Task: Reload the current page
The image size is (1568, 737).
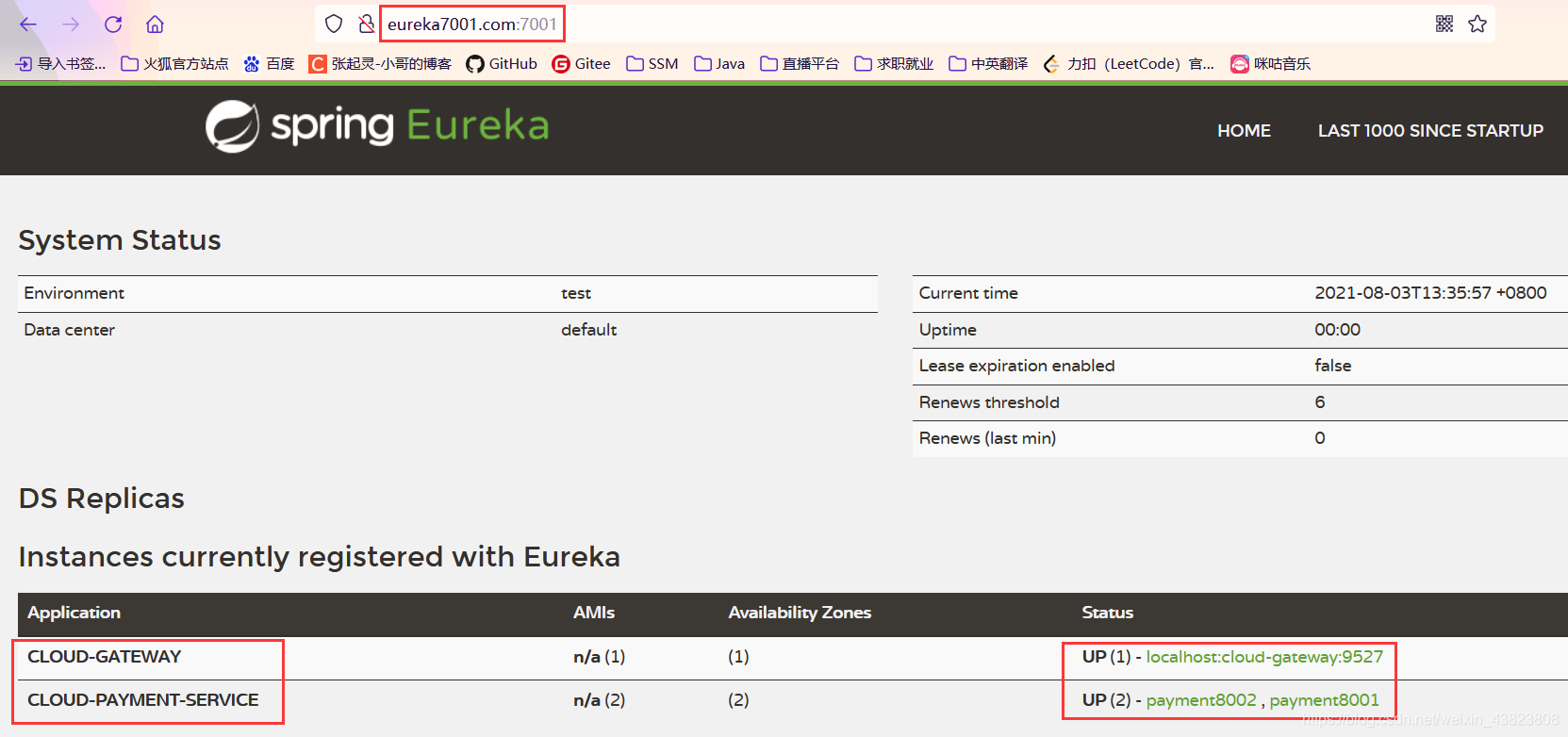Action: 113,25
